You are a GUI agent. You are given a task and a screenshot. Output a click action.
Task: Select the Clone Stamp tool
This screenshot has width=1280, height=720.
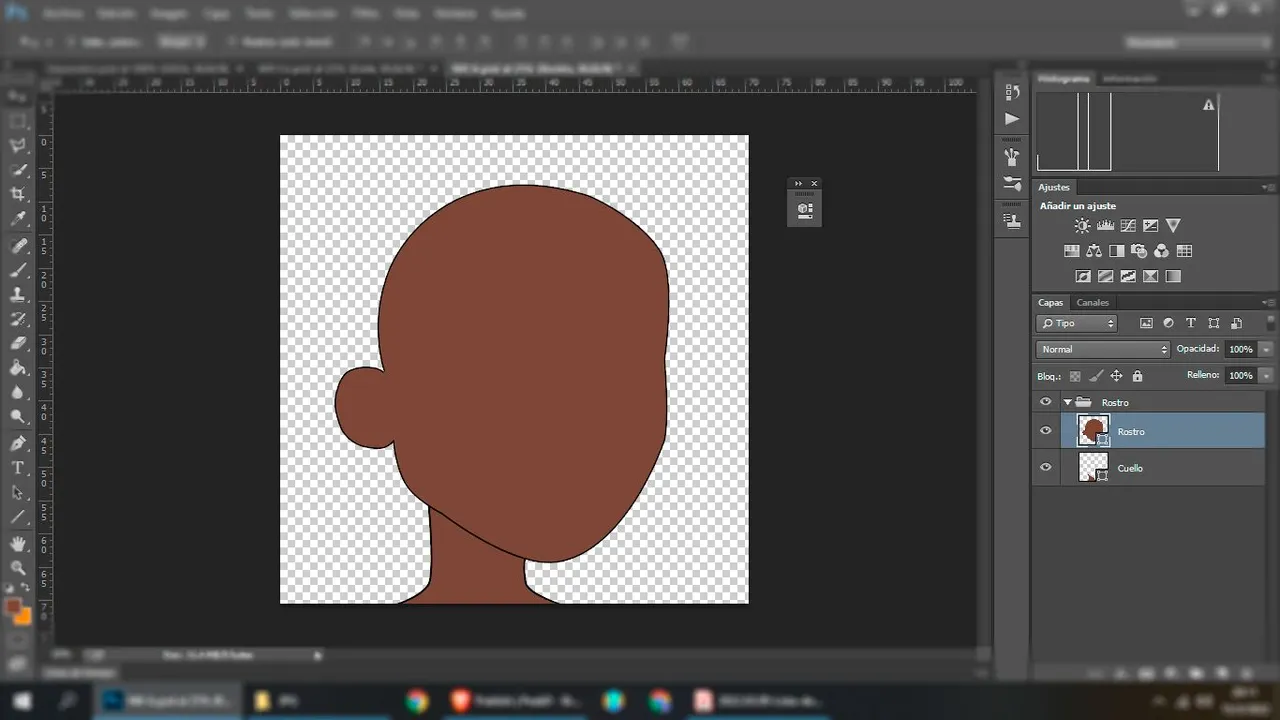[x=18, y=295]
